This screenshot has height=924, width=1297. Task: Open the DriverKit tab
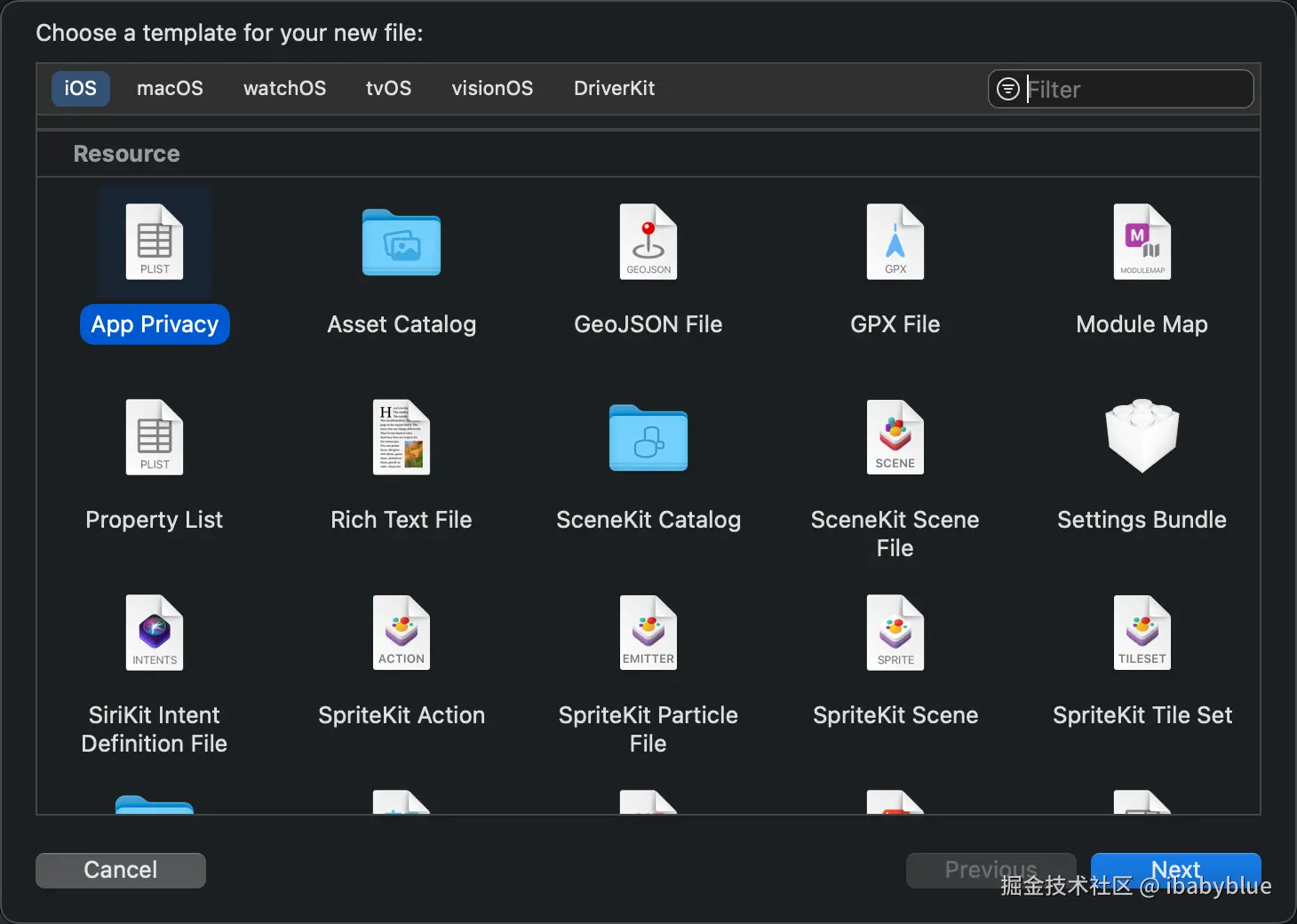[x=615, y=88]
